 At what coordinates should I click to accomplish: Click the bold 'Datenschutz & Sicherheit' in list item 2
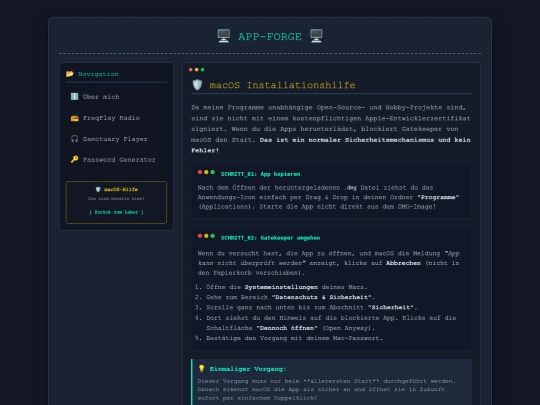323,297
